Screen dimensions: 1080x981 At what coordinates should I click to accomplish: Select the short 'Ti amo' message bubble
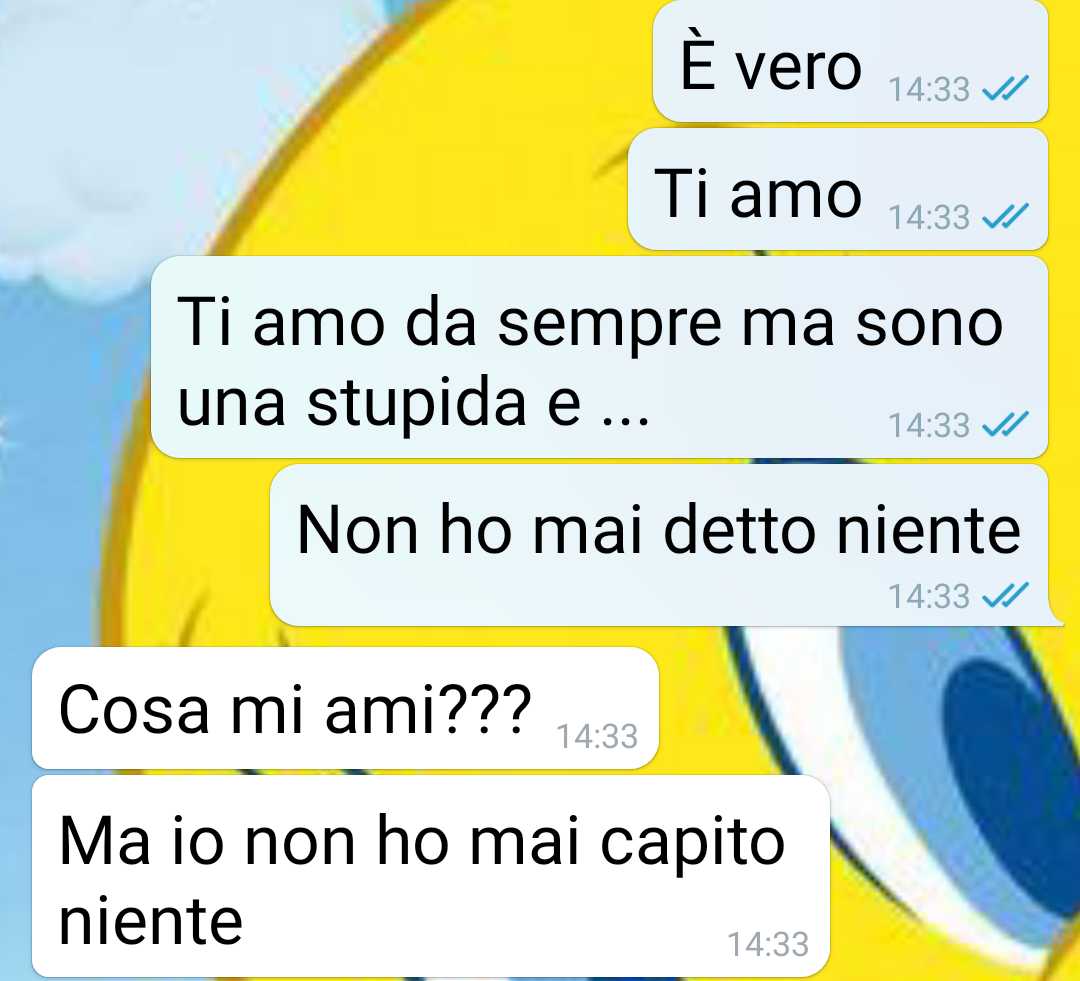click(838, 189)
